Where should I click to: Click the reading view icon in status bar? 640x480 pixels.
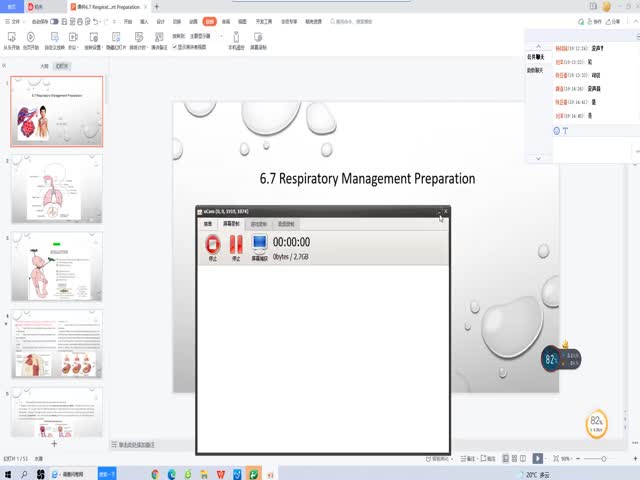[523, 459]
